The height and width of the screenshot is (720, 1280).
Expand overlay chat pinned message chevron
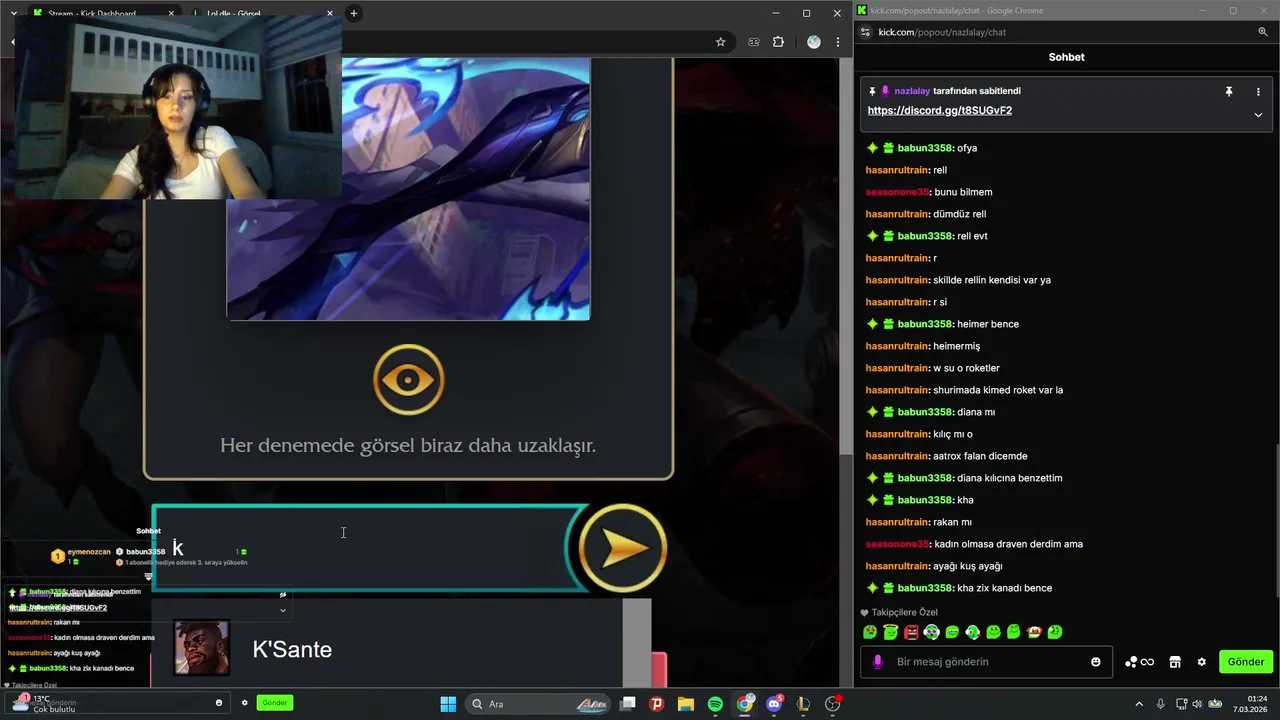point(282,609)
